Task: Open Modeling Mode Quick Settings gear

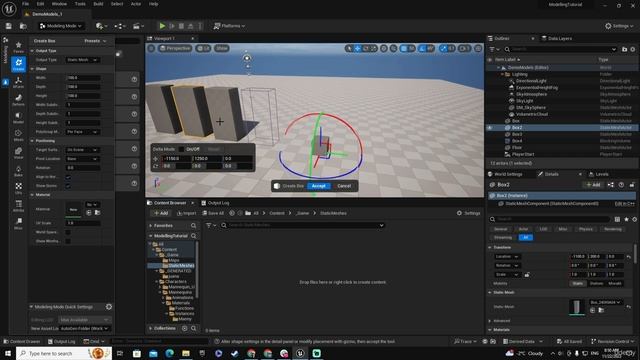Action: click(109, 307)
